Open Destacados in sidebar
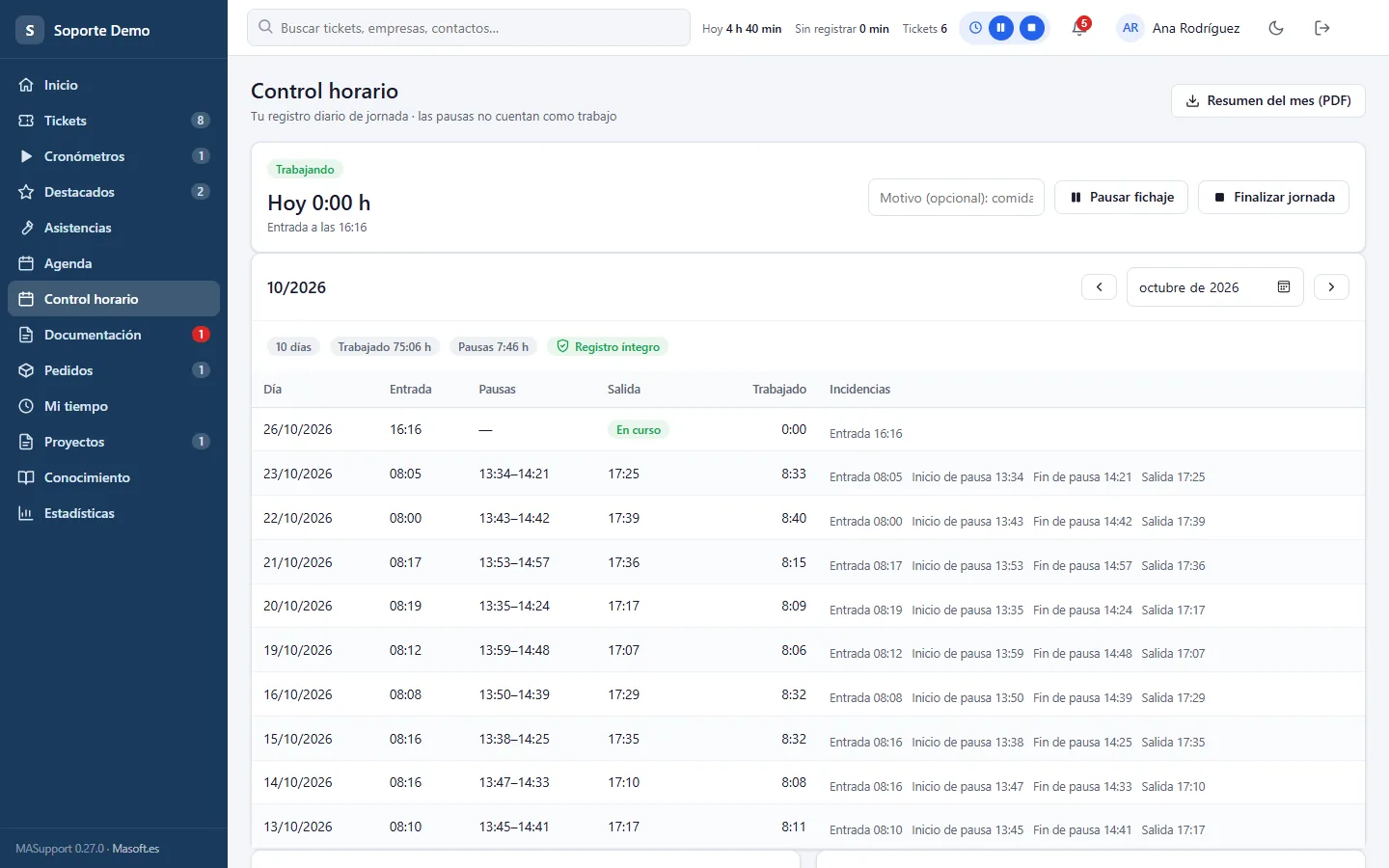The height and width of the screenshot is (868, 1389). pos(114,192)
